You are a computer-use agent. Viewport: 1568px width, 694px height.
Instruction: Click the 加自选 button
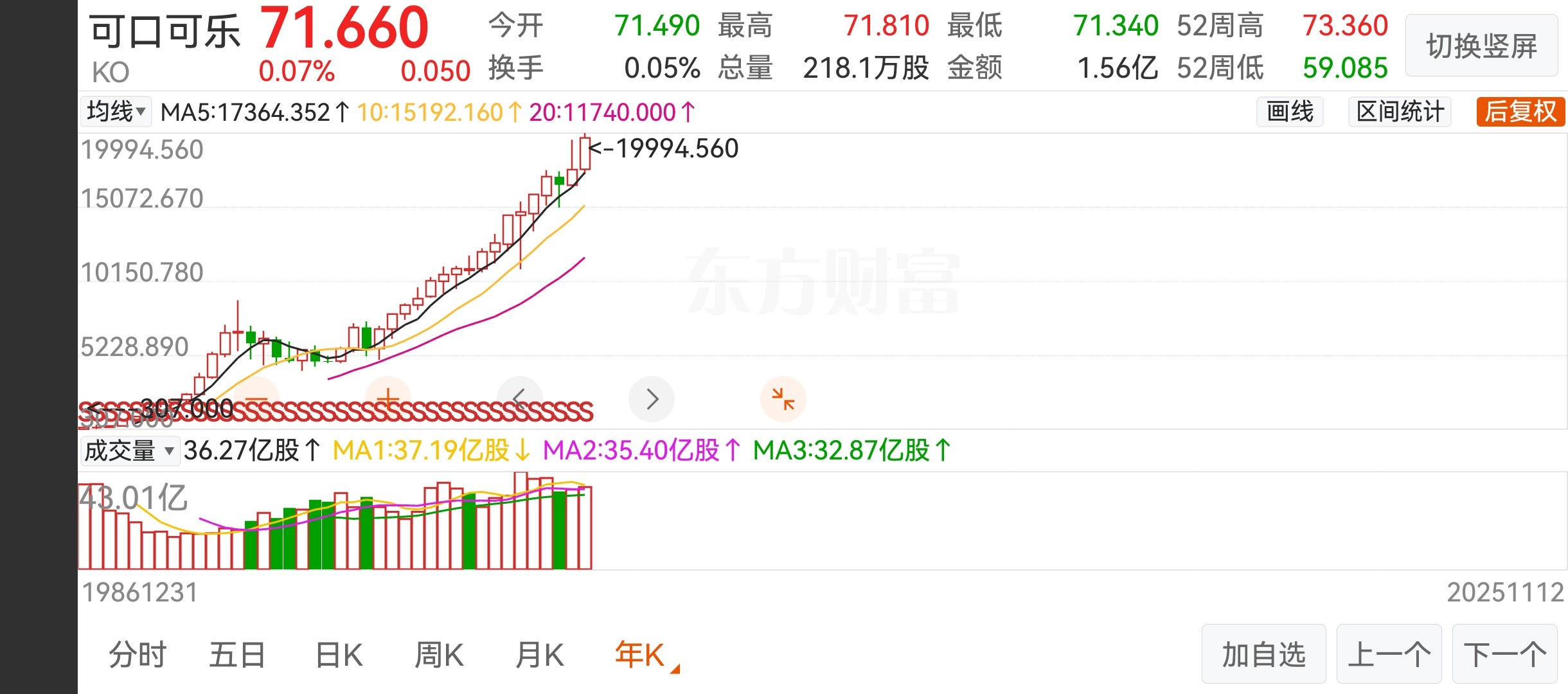1263,654
